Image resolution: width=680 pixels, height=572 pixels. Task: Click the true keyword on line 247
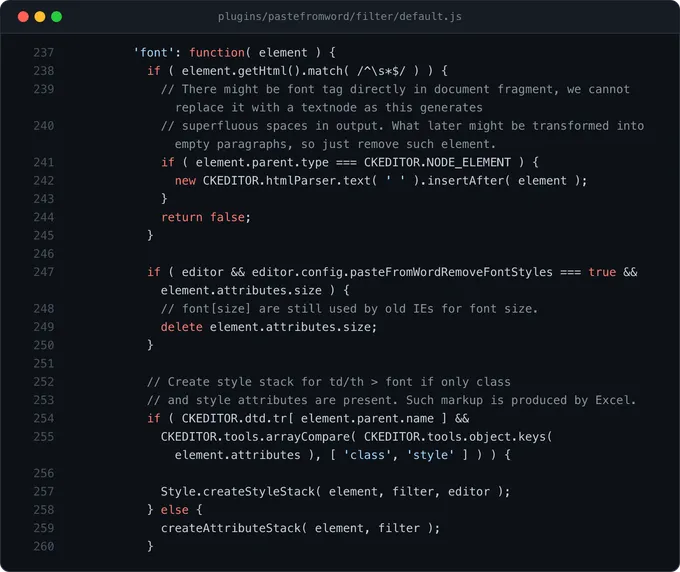pos(602,272)
